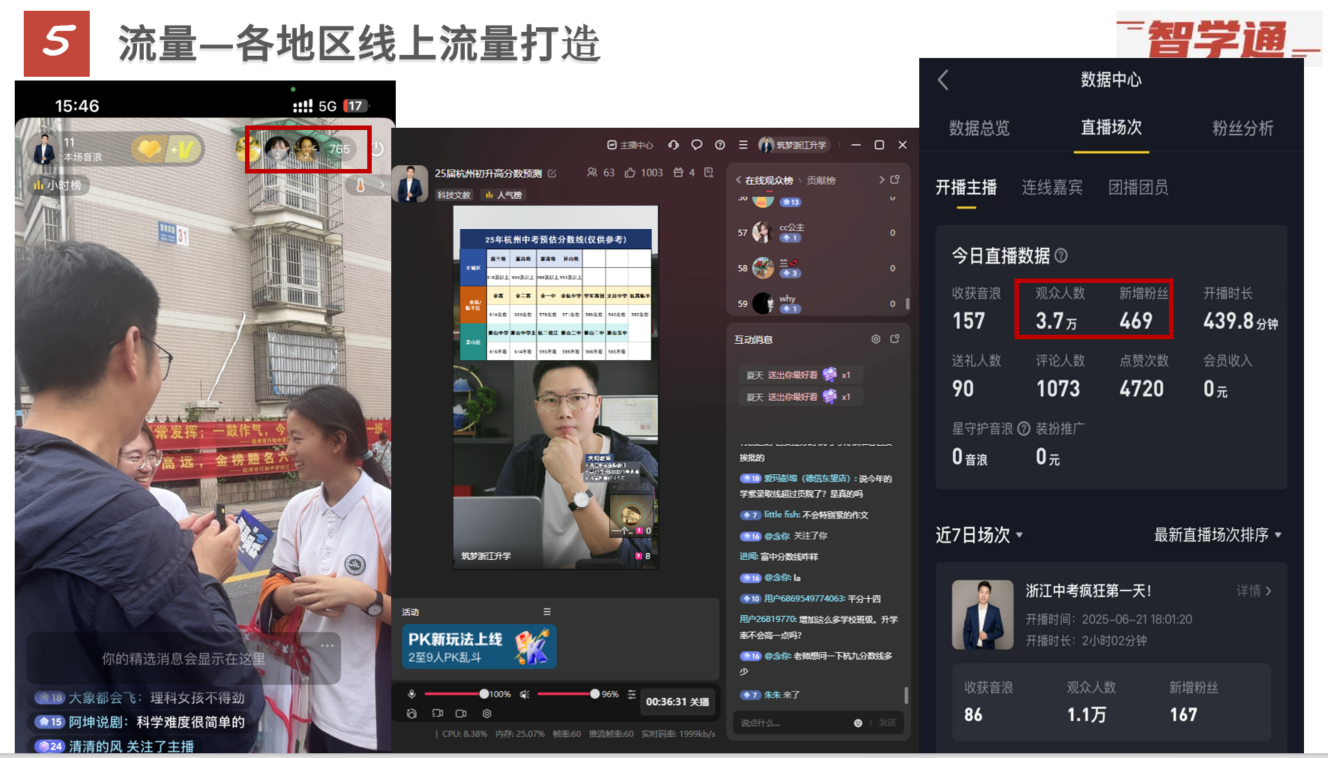Open the 人气榜 popularity ranking tag
Image resolution: width=1328 pixels, height=758 pixels.
click(x=502, y=195)
